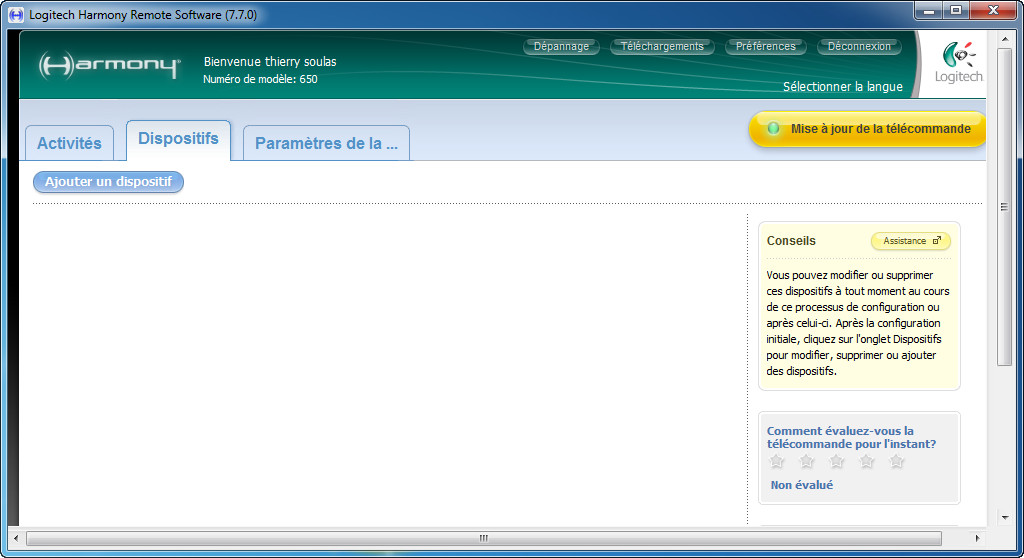This screenshot has height=558, width=1024.
Task: Open the Dépannage troubleshooting page
Action: click(x=561, y=46)
